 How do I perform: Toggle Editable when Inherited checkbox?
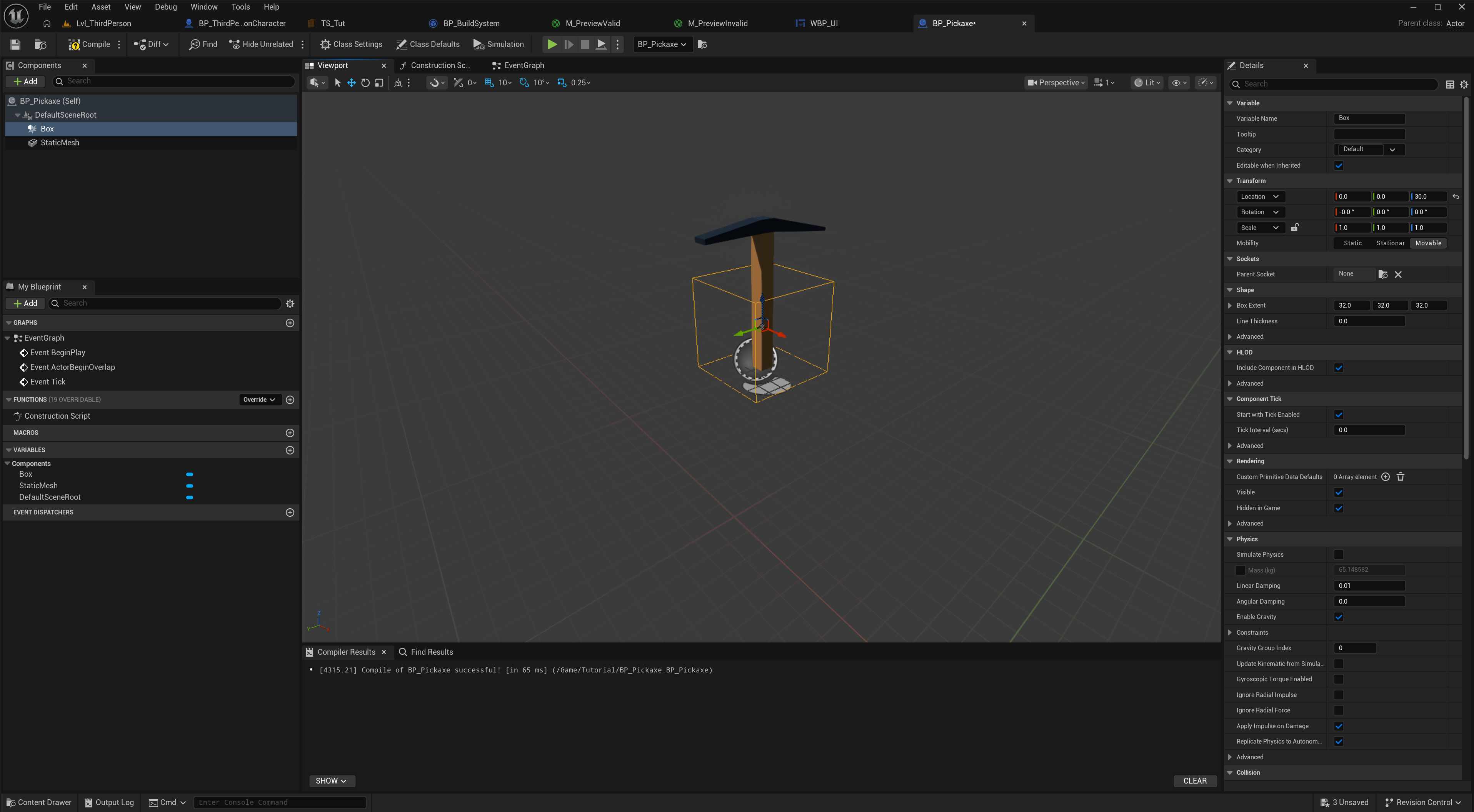(x=1338, y=166)
